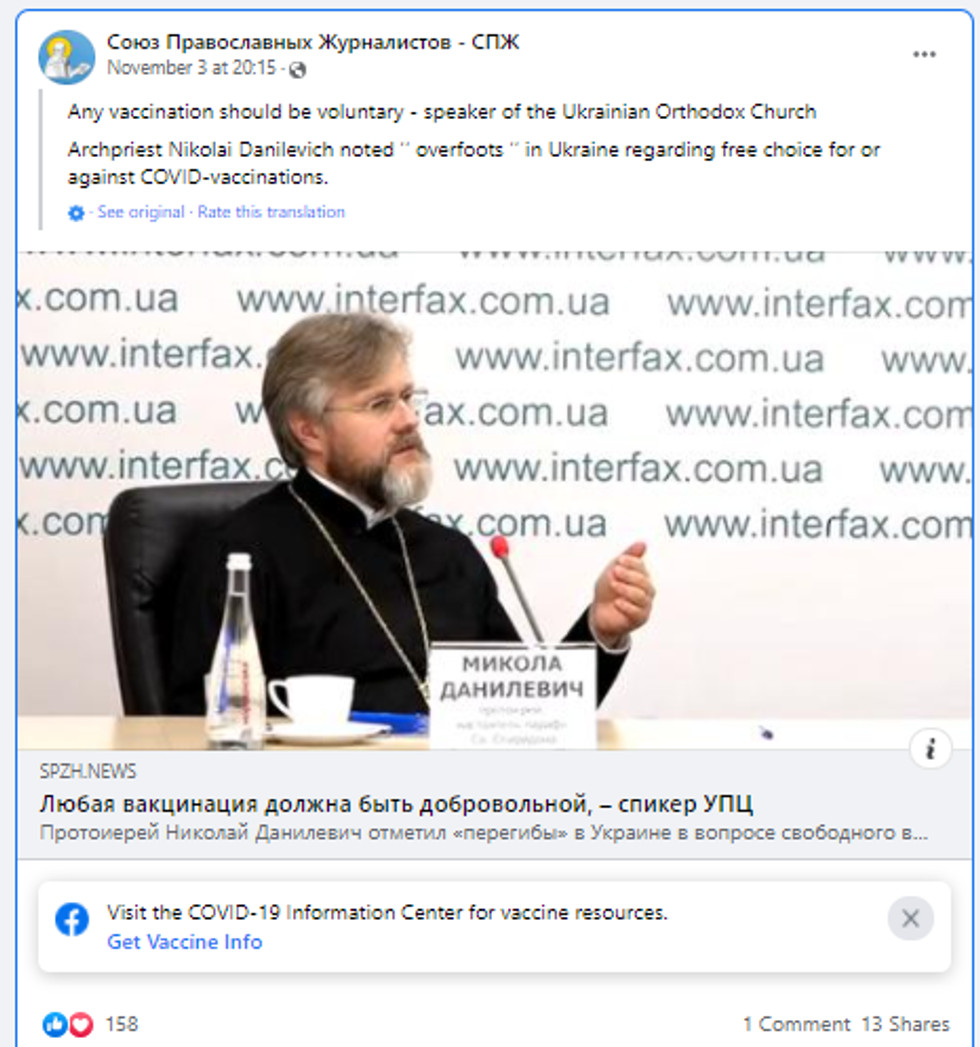Open the article preview image of priest
The height and width of the screenshot is (1047, 980).
coord(495,501)
